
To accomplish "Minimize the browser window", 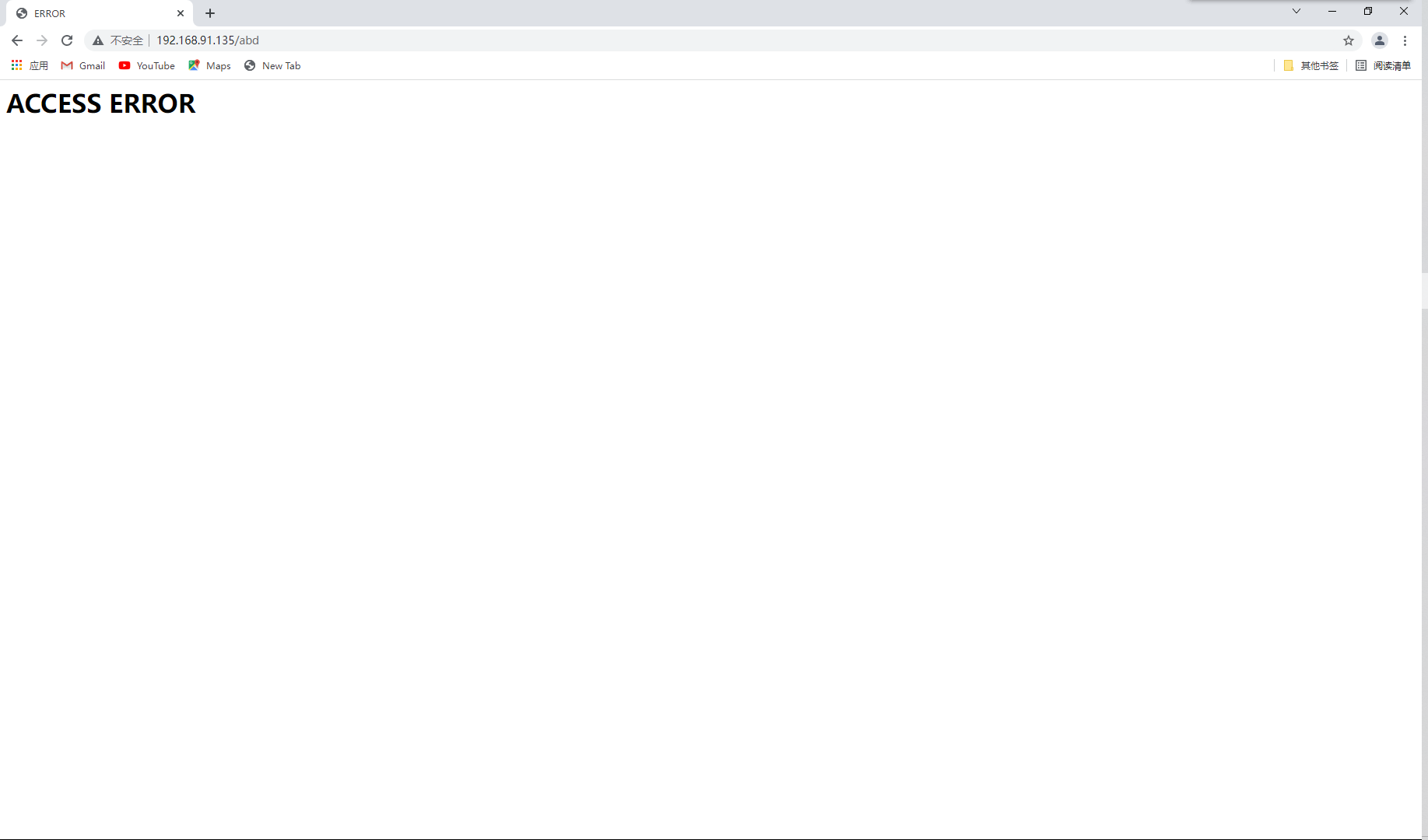I will tap(1332, 11).
